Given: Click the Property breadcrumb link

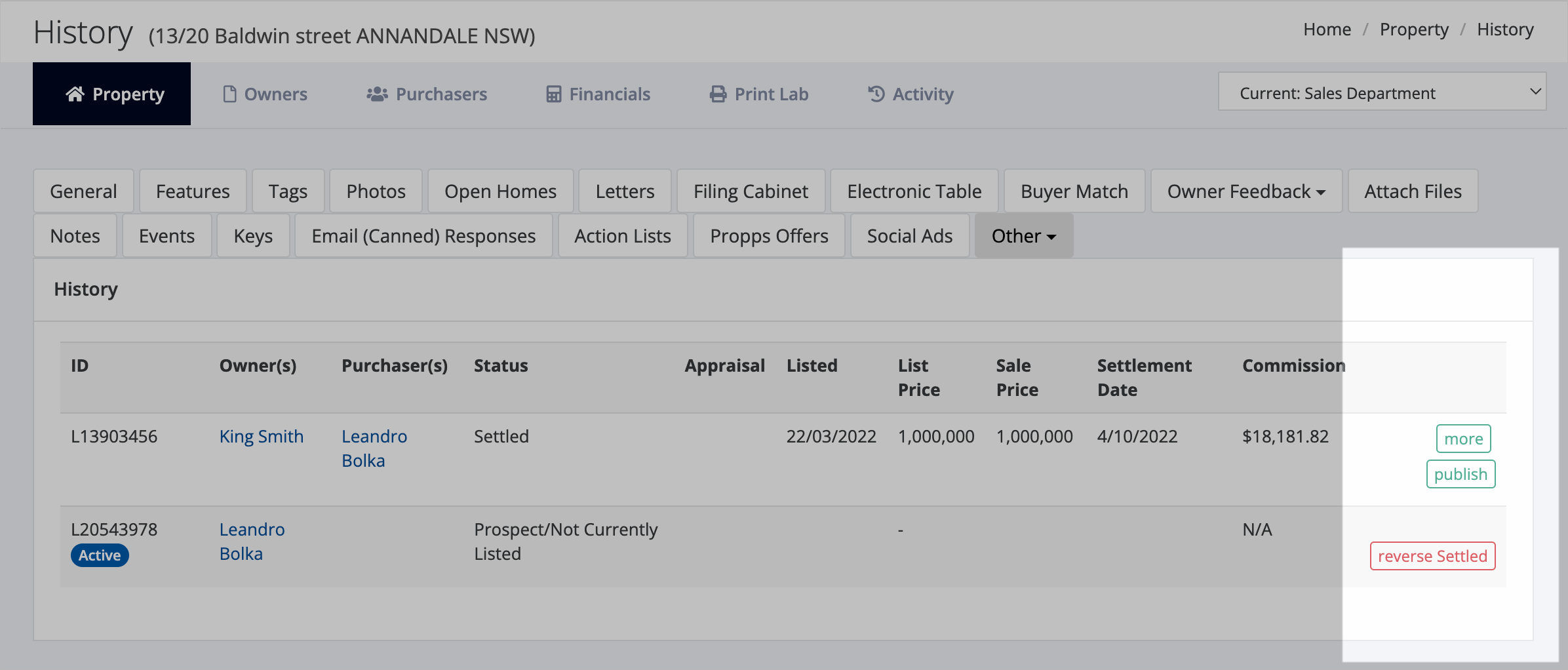Looking at the screenshot, I should pos(1414,30).
